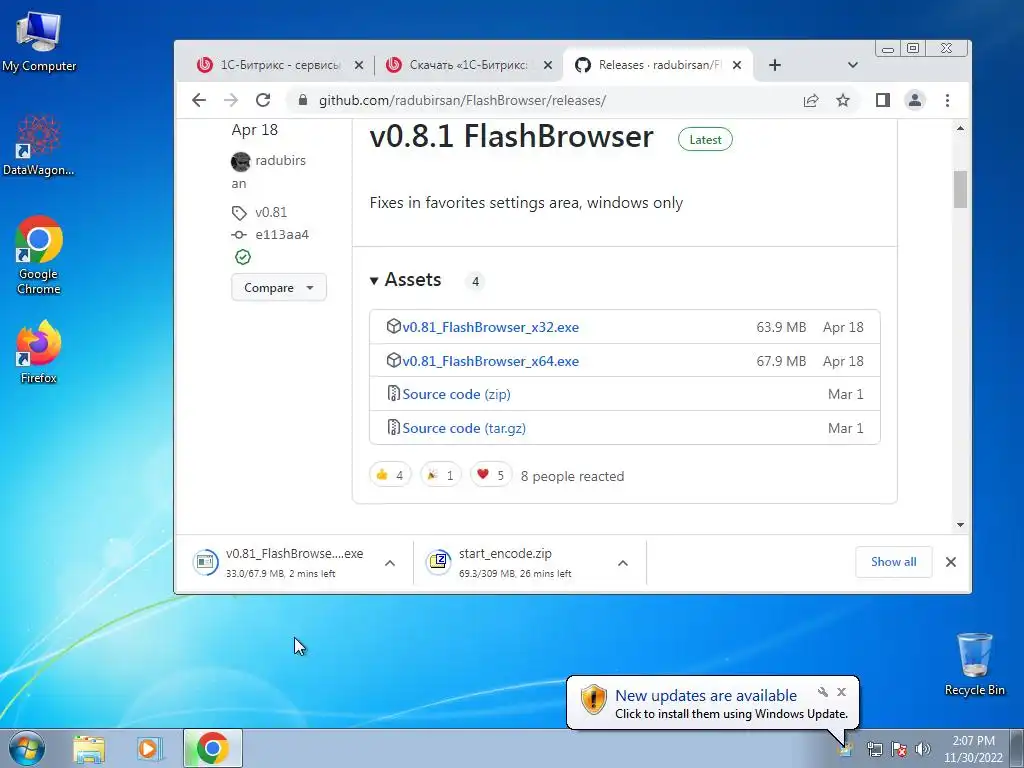Open the update balloon options wrench
The height and width of the screenshot is (768, 1024).
[x=823, y=692]
